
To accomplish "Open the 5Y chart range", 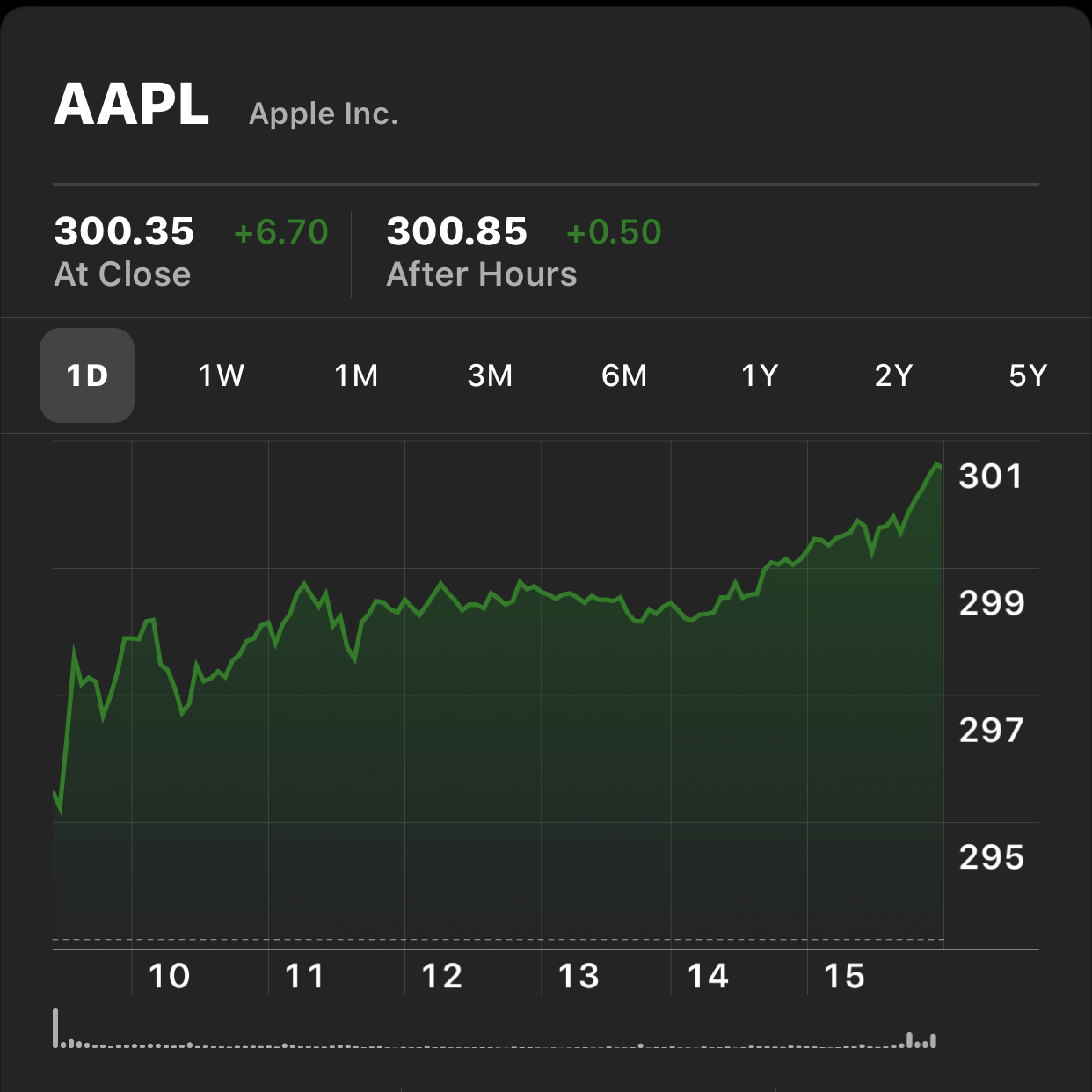I will click(1028, 375).
